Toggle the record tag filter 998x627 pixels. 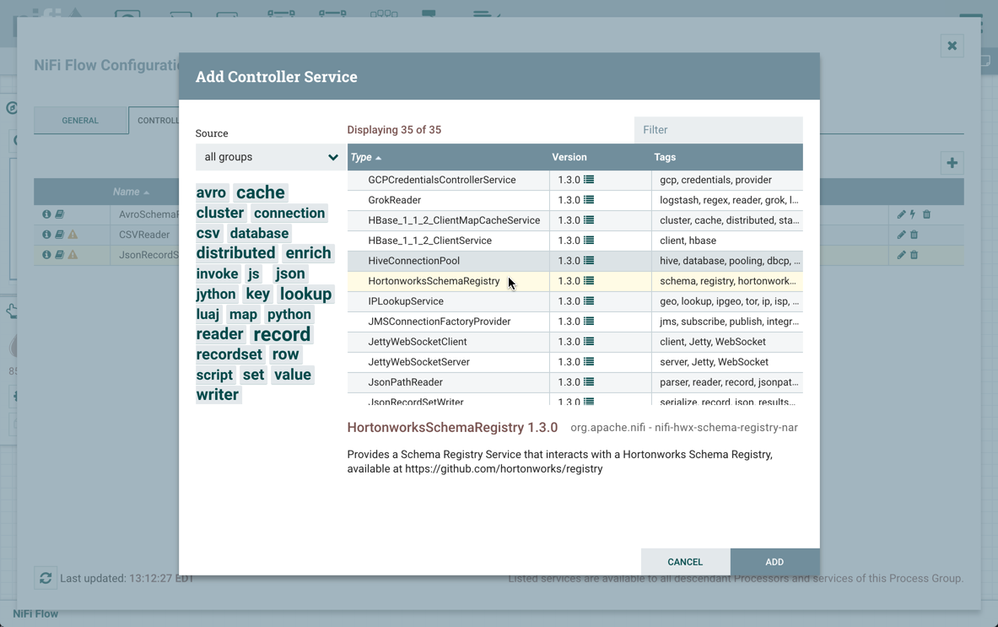pyautogui.click(x=281, y=333)
